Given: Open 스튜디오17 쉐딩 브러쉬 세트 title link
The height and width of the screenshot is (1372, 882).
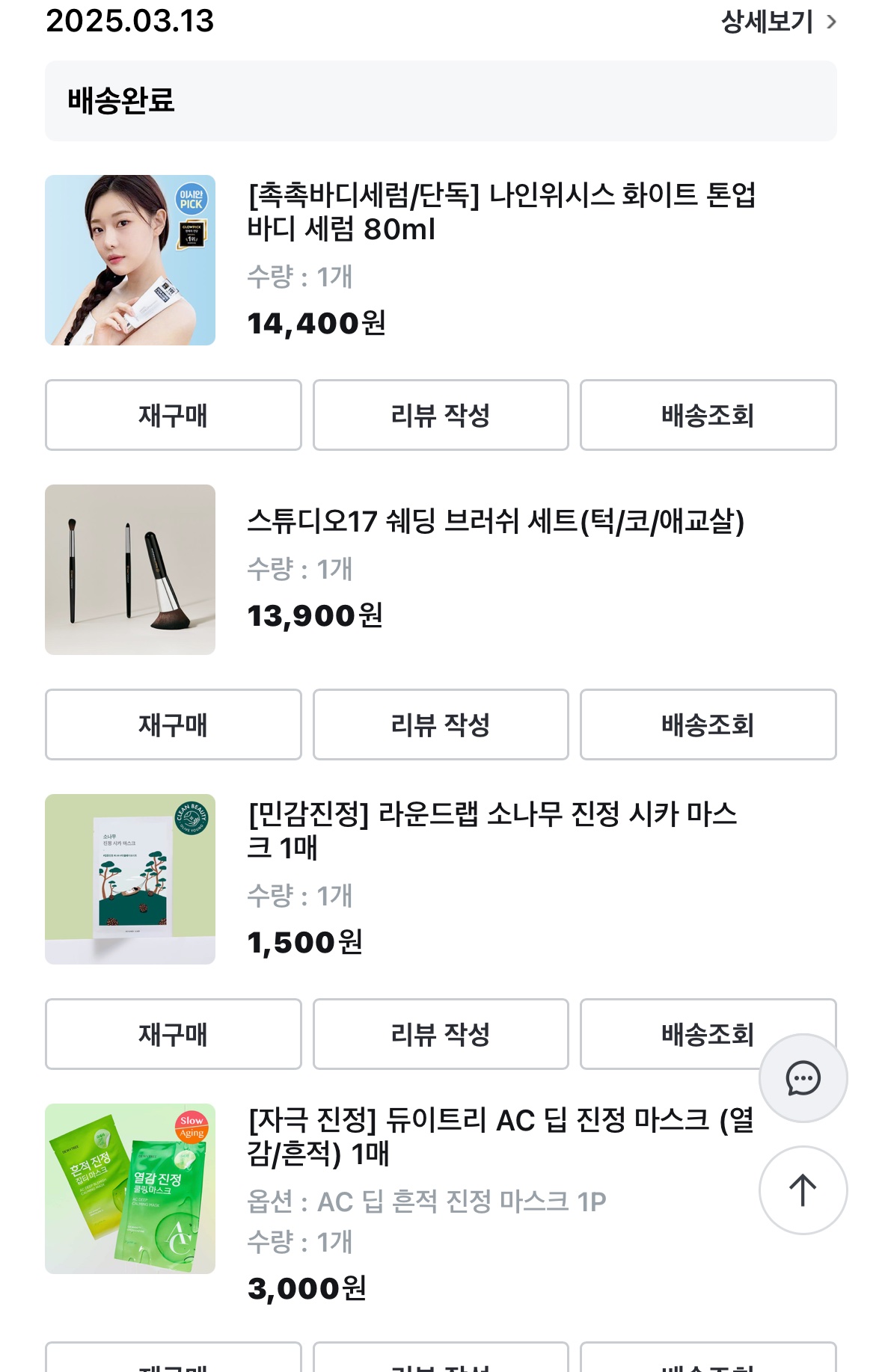Looking at the screenshot, I should pyautogui.click(x=495, y=521).
